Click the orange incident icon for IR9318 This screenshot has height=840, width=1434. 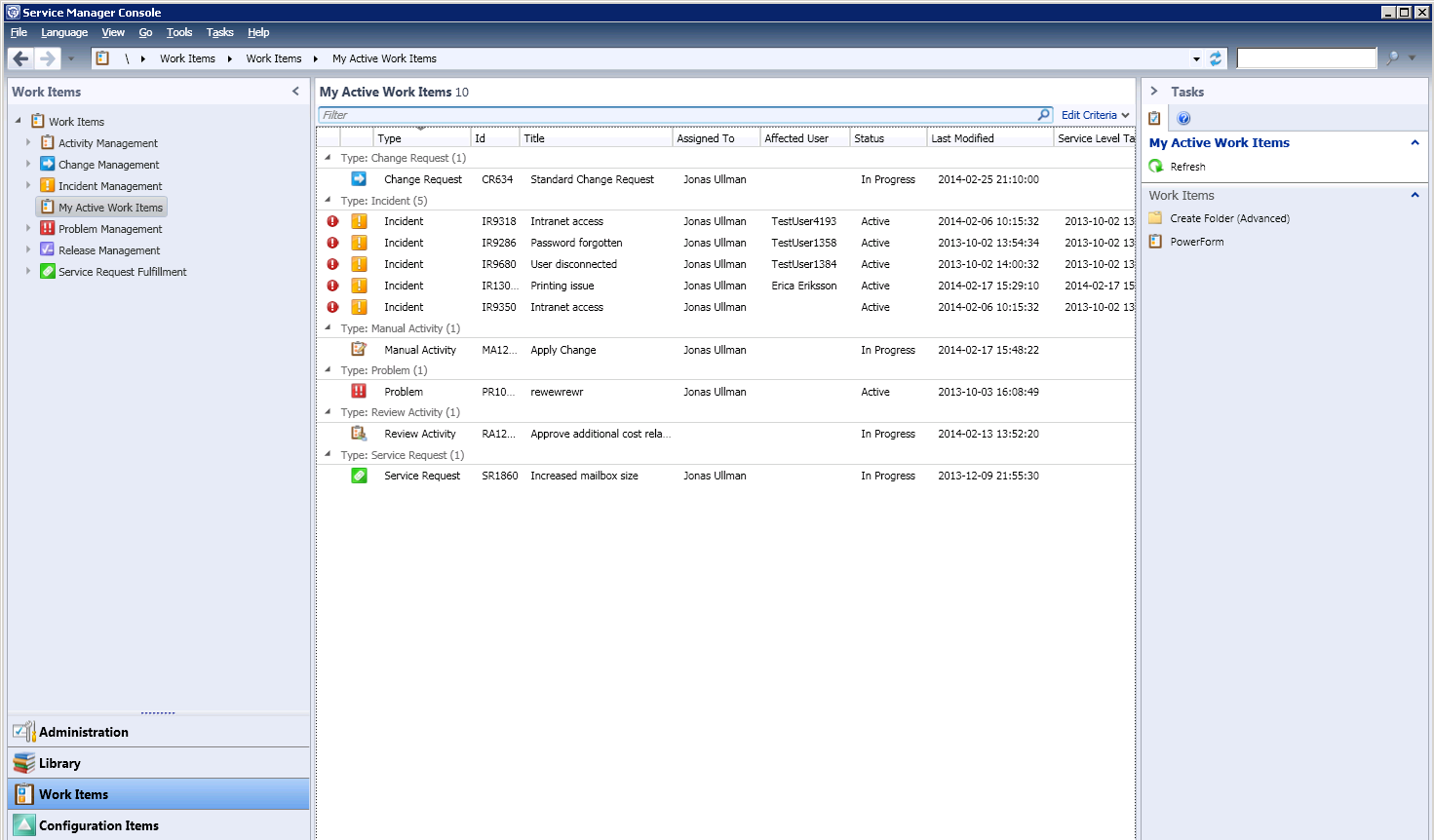(359, 221)
